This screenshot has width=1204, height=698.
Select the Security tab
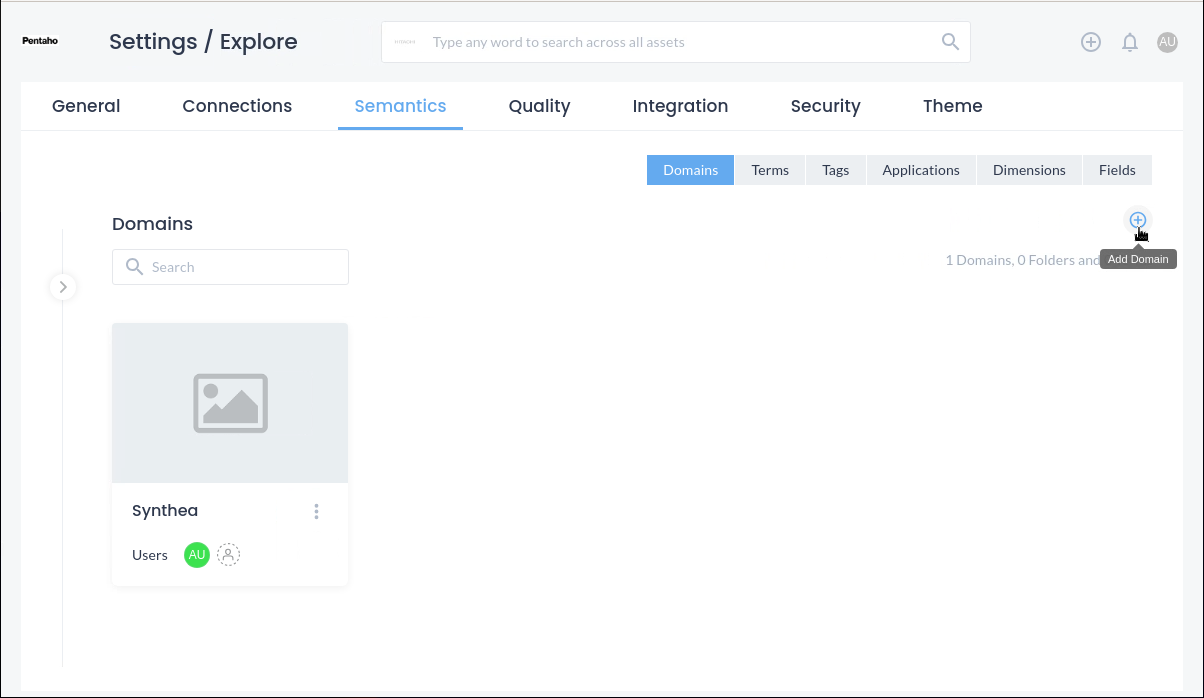[x=825, y=106]
